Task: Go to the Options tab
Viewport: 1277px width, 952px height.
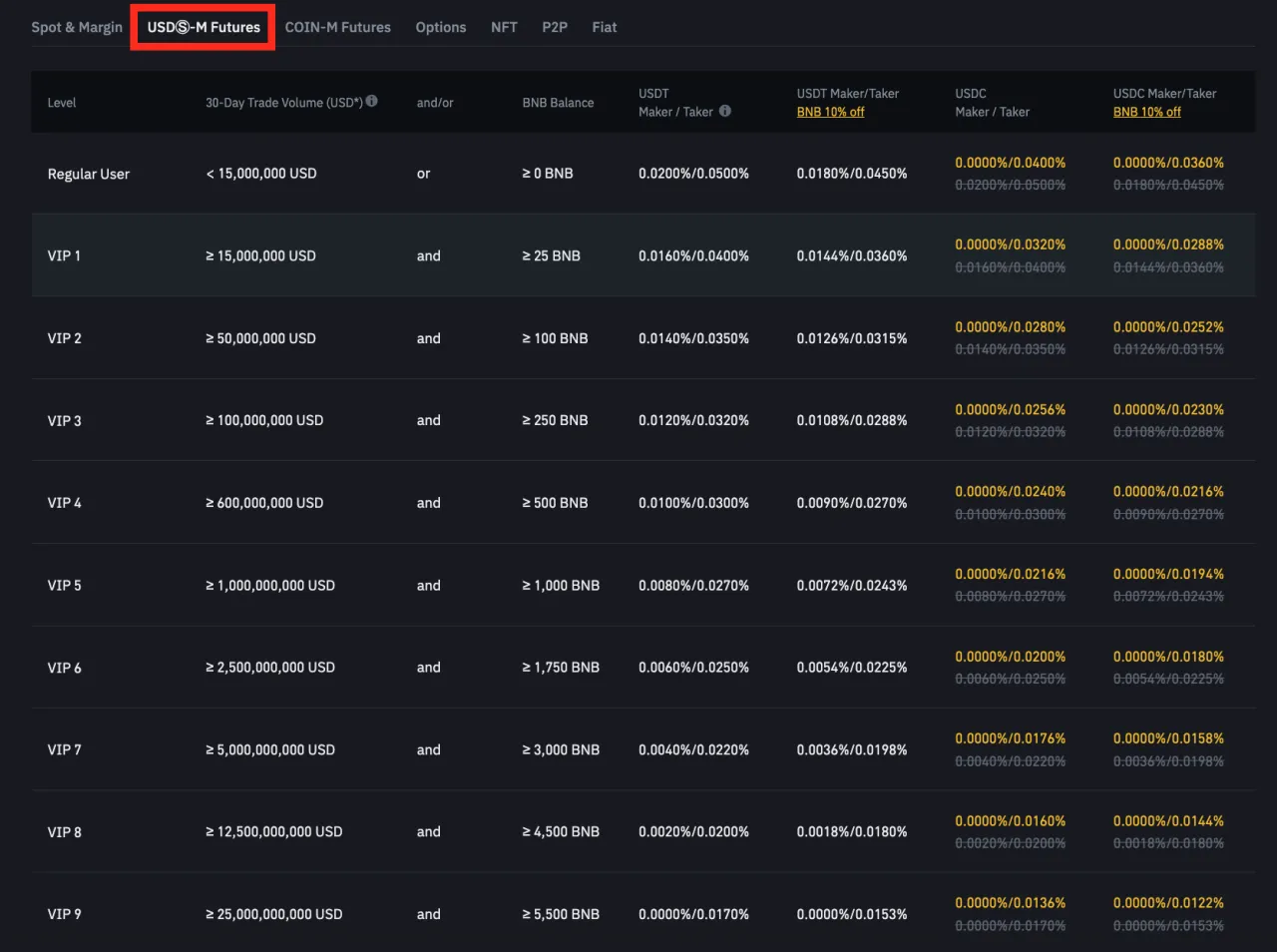Action: point(441,27)
